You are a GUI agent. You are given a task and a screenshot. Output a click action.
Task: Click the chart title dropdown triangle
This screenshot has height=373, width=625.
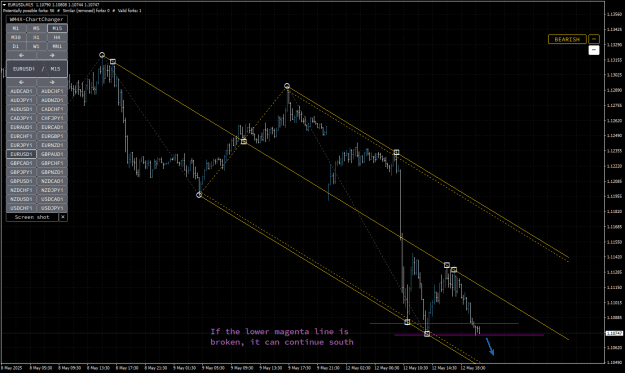4,5
